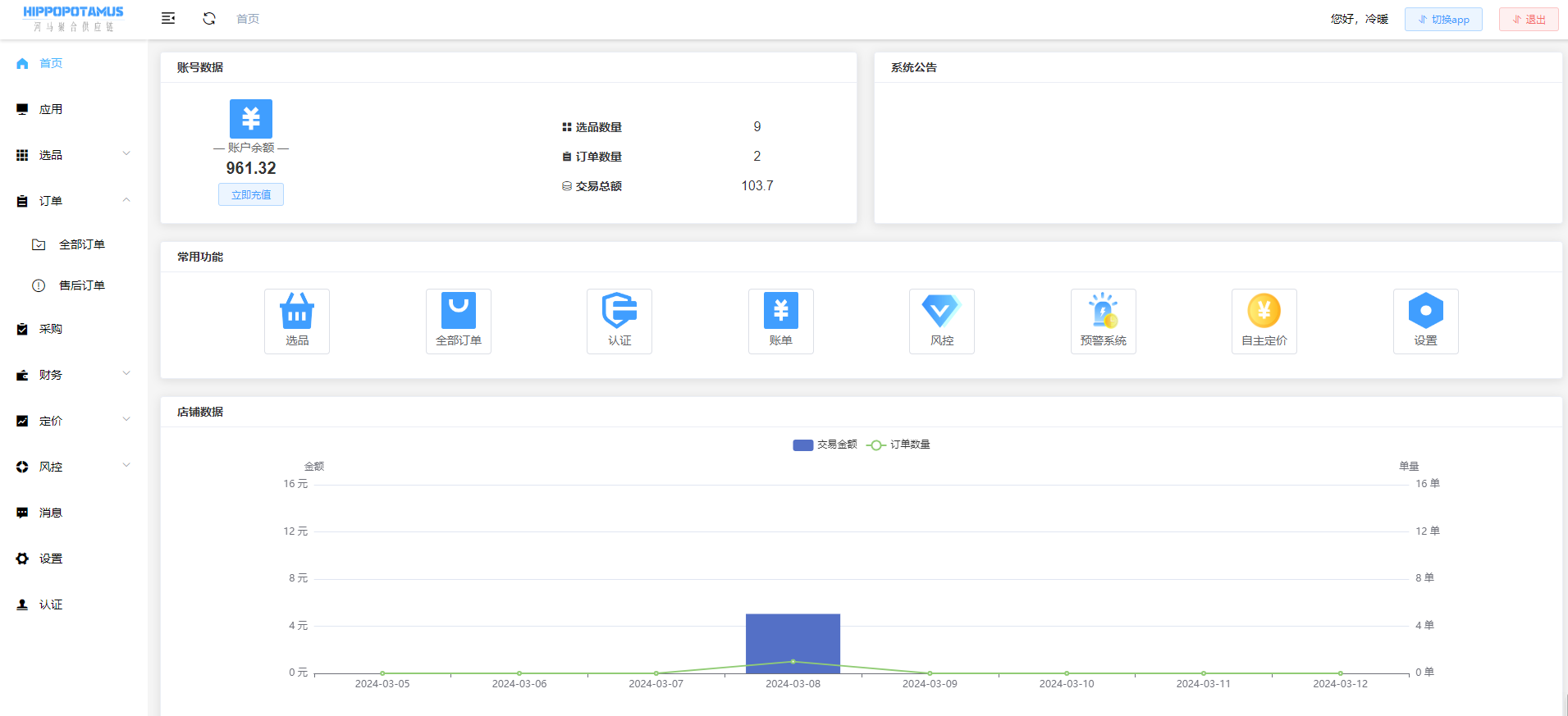
Task: Click the home icon in sidebar
Action: pos(22,63)
